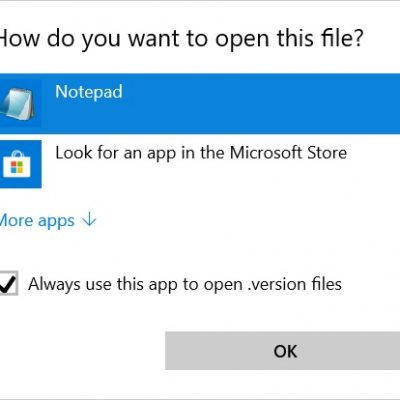
Task: Click the Always use this app label text
Action: pos(185,285)
